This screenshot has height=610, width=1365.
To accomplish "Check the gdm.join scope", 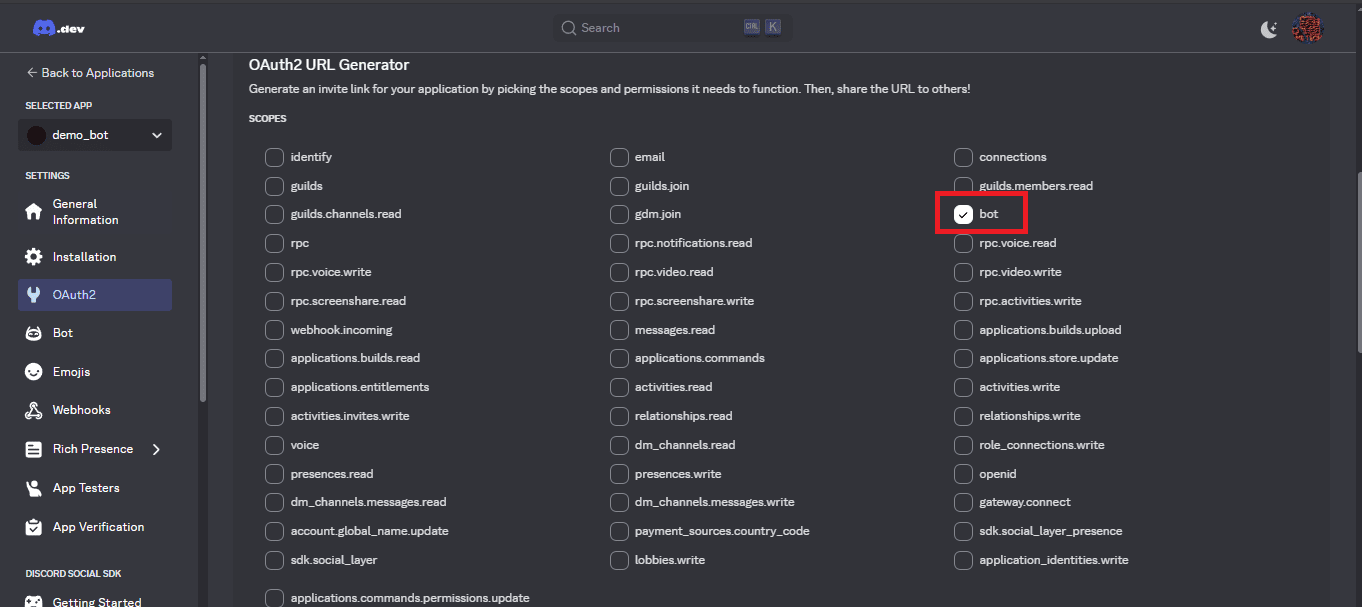I will pos(619,214).
